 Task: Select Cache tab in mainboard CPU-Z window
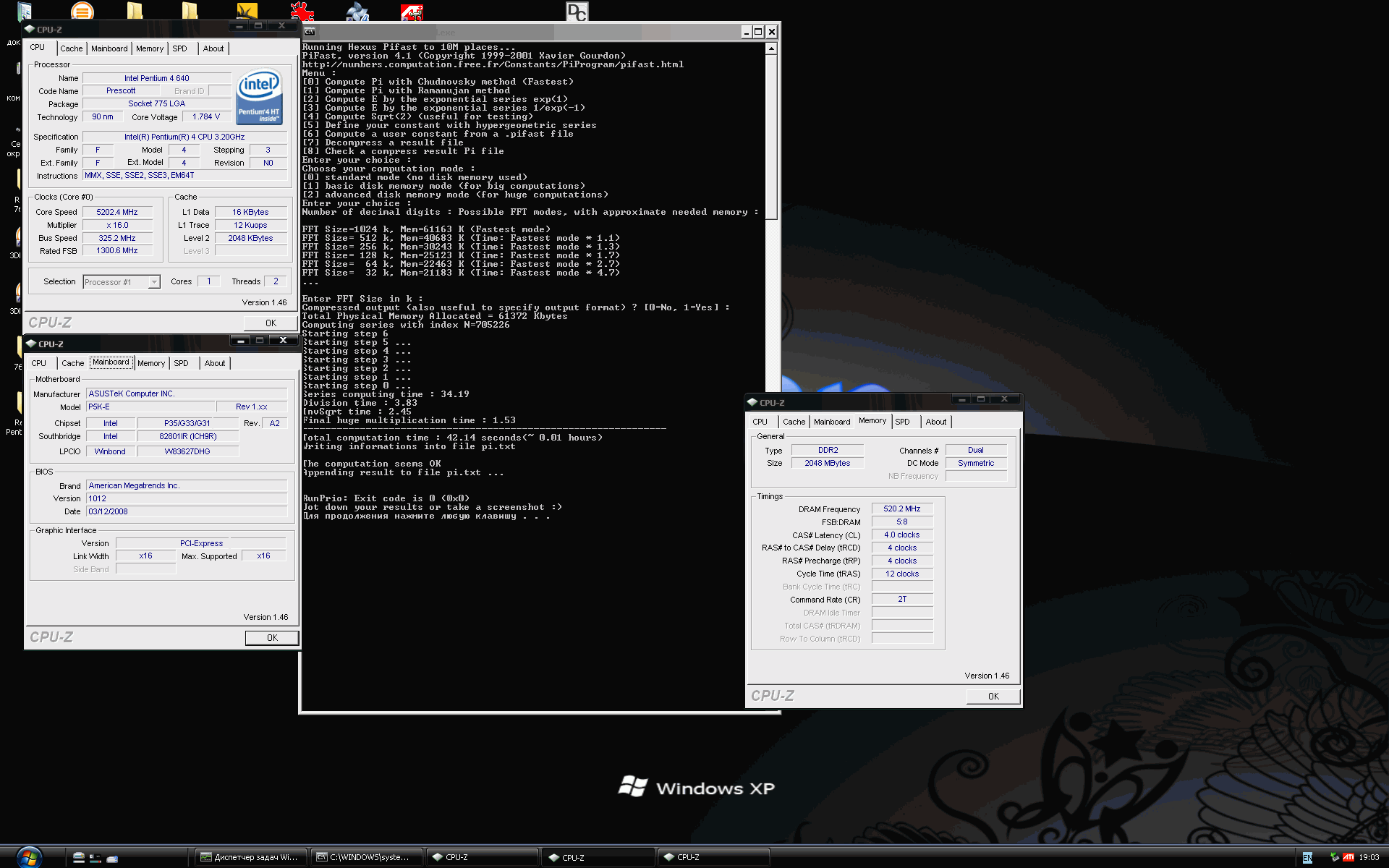click(72, 363)
